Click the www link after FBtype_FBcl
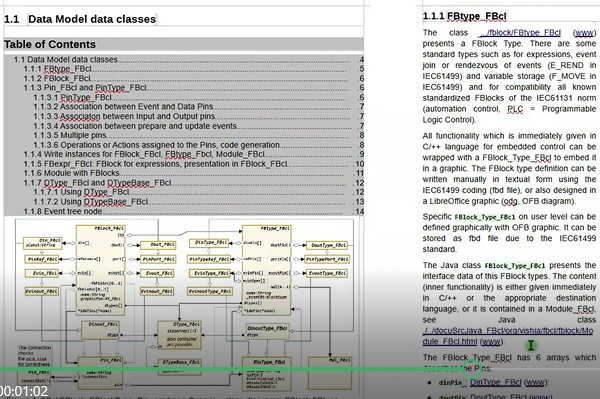 coord(584,33)
